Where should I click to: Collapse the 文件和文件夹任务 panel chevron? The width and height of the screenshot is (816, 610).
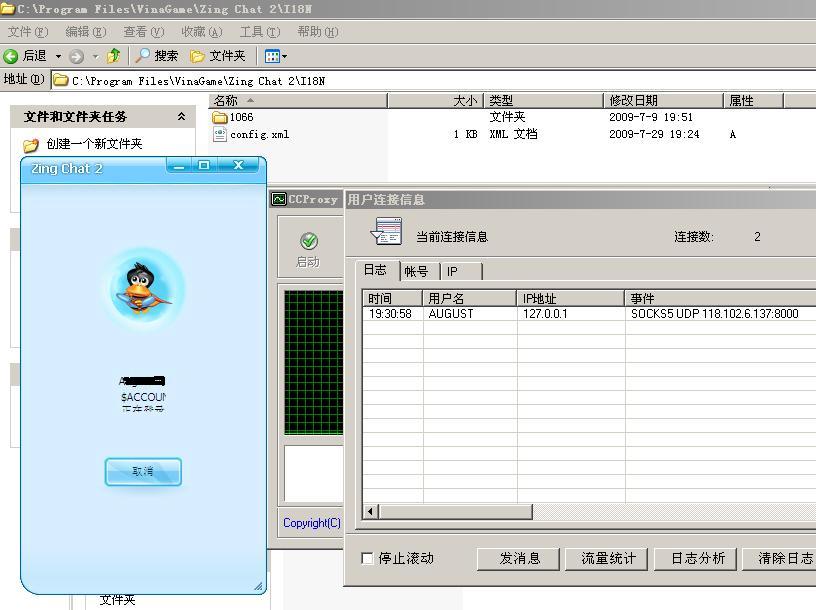tap(181, 117)
